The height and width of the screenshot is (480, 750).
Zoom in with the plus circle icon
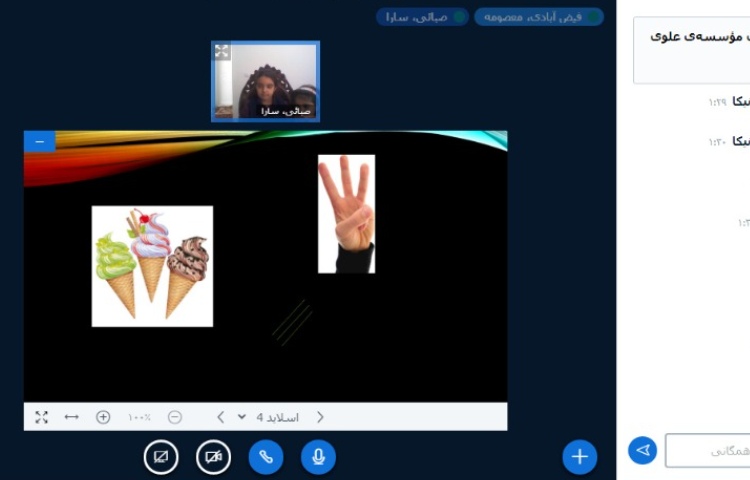(x=103, y=417)
